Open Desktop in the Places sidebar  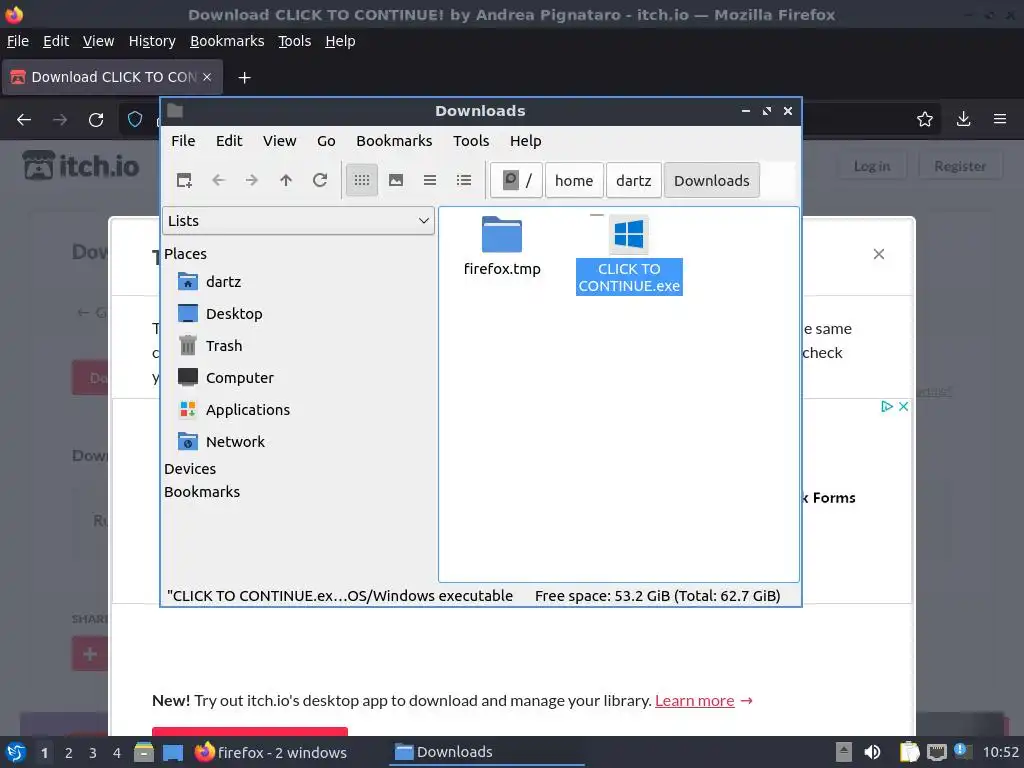234,313
